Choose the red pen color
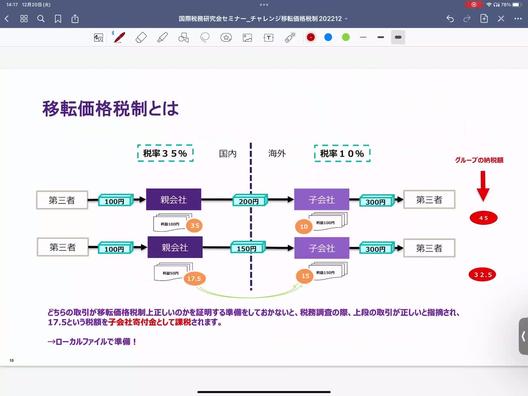Viewport: 528px width, 396px height. (x=311, y=37)
